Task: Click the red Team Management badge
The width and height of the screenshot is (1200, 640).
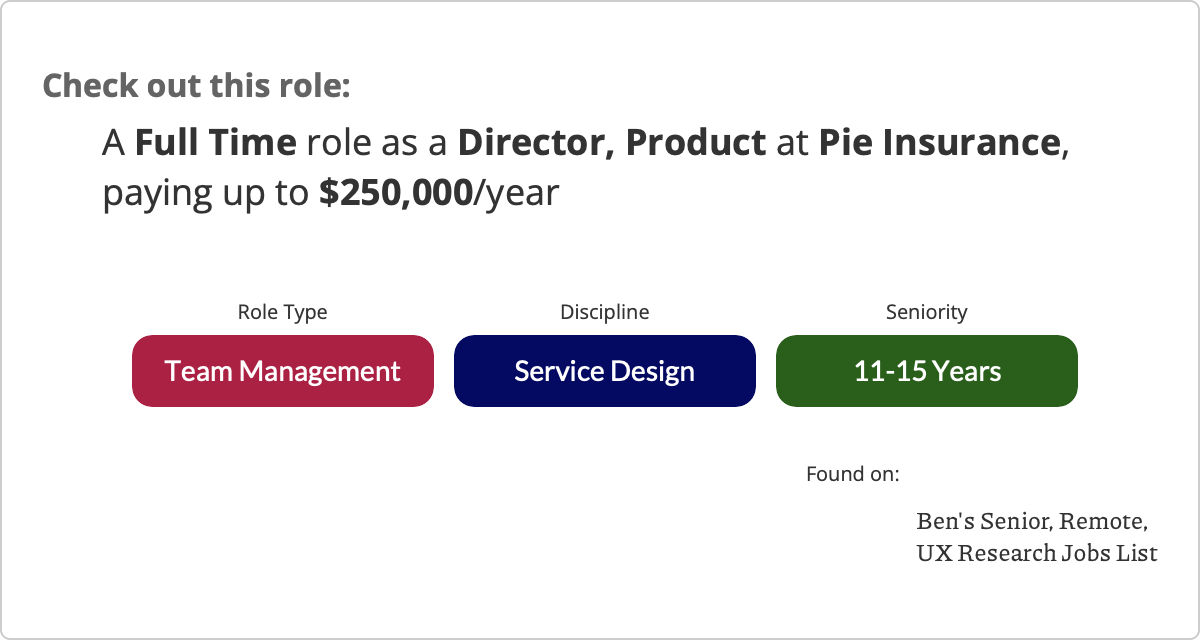Action: [x=283, y=371]
